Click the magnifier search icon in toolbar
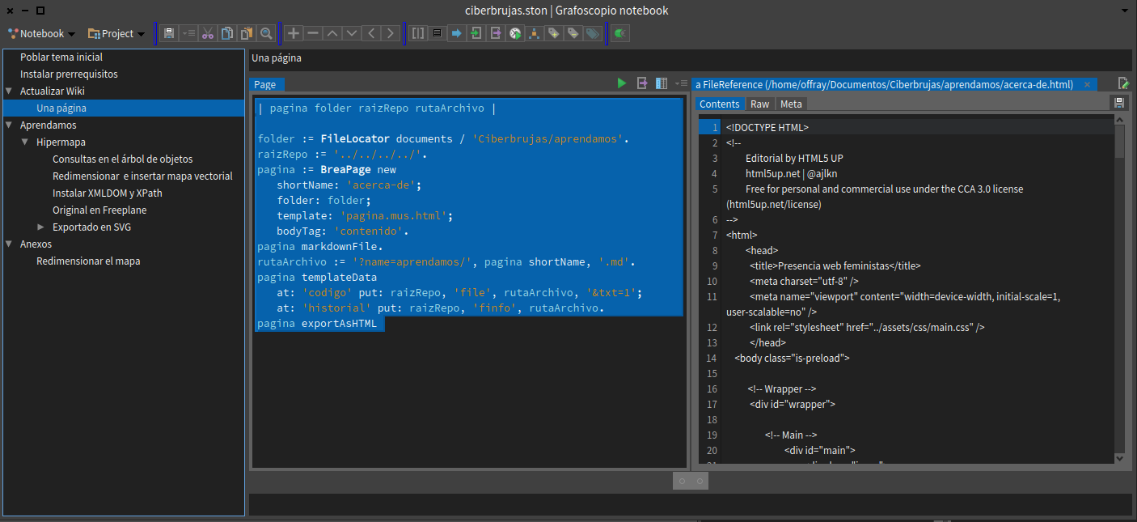The image size is (1137, 522). tap(266, 34)
